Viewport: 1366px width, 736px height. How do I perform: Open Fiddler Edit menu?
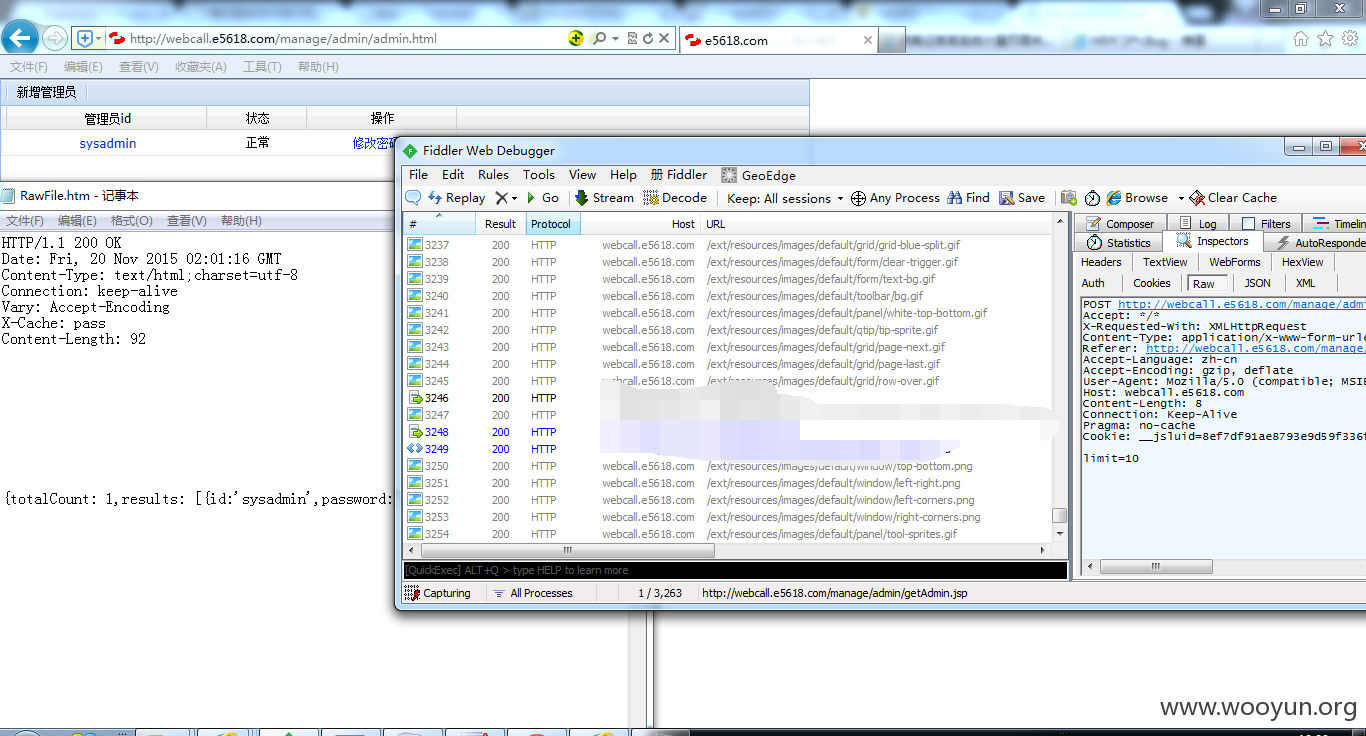(453, 174)
